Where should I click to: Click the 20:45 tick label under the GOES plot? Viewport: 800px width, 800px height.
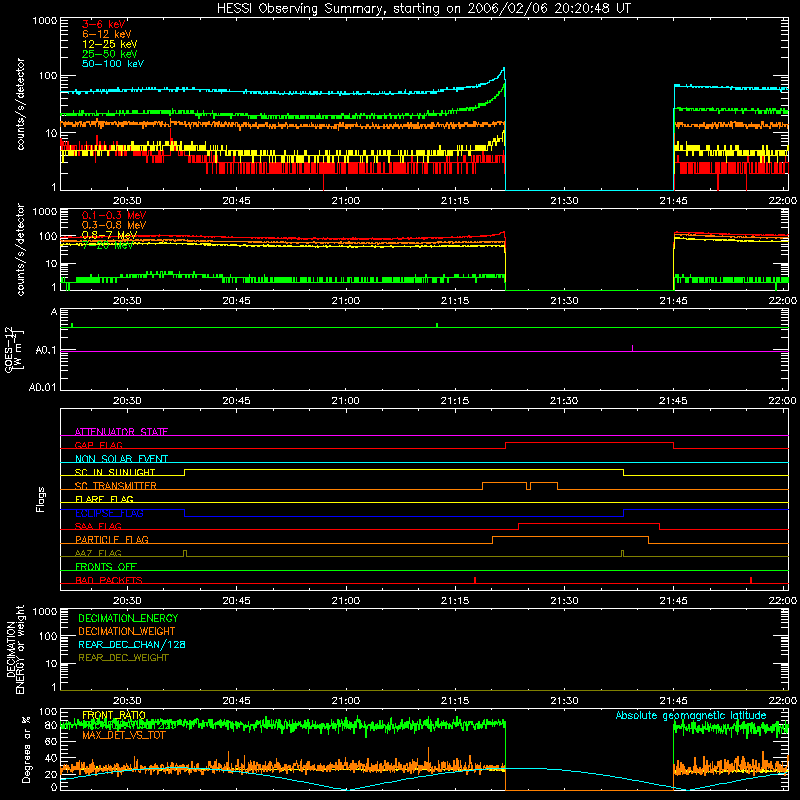click(237, 401)
